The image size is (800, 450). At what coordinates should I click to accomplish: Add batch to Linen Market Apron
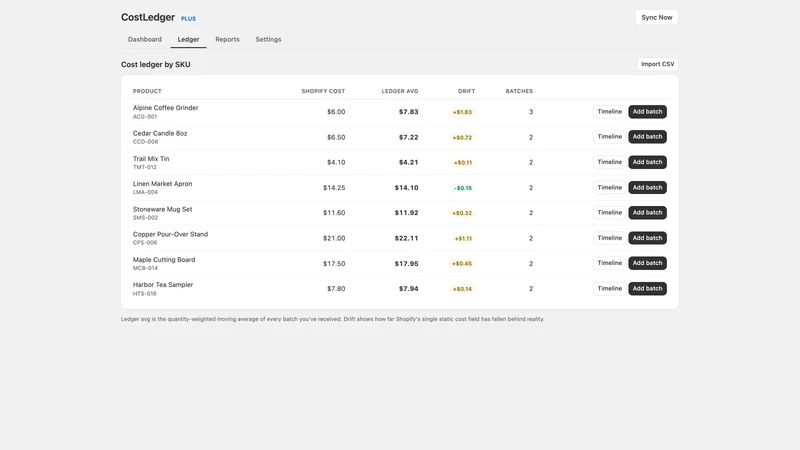[647, 188]
